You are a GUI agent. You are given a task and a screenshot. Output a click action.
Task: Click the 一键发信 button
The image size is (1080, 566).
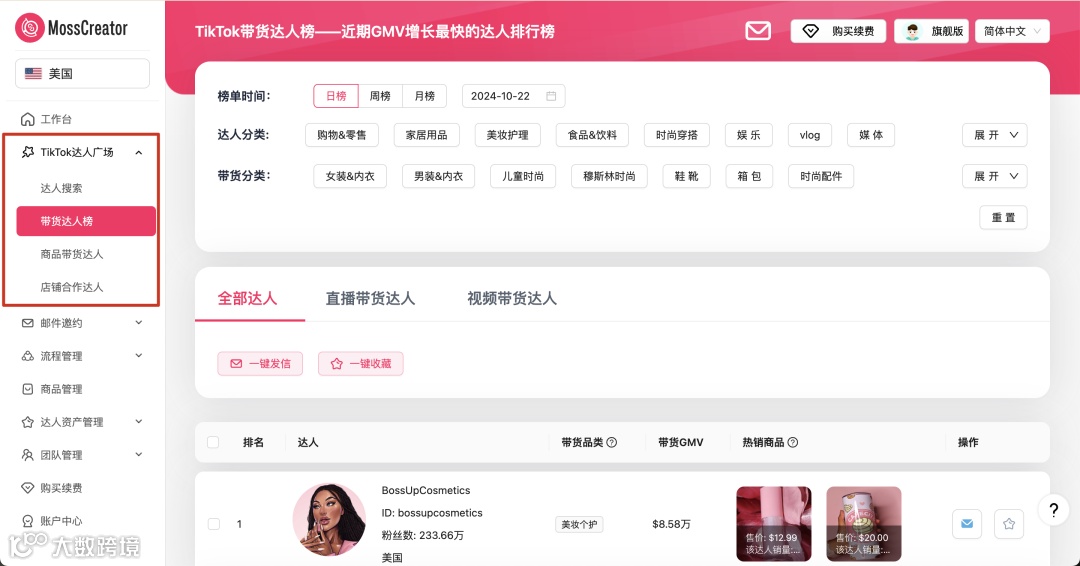260,364
